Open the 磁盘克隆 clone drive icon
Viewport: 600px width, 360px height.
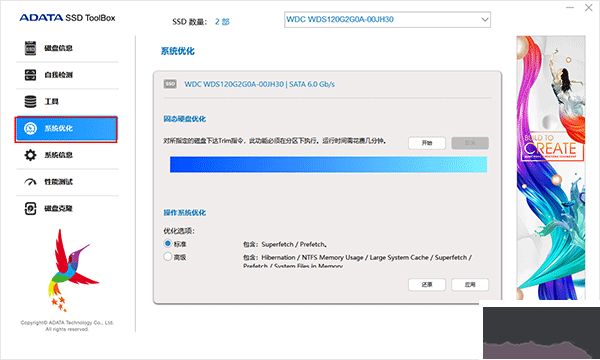pyautogui.click(x=30, y=209)
